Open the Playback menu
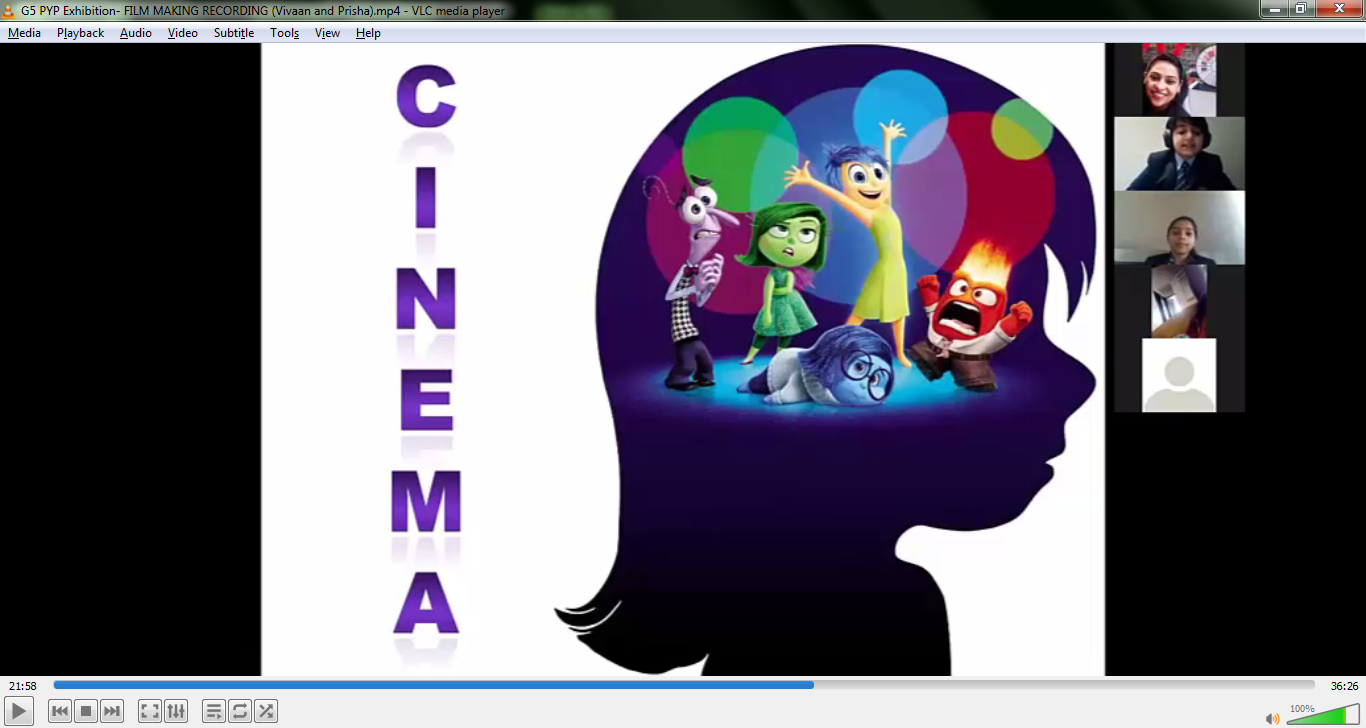Image resolution: width=1366 pixels, height=728 pixels. pyautogui.click(x=81, y=33)
